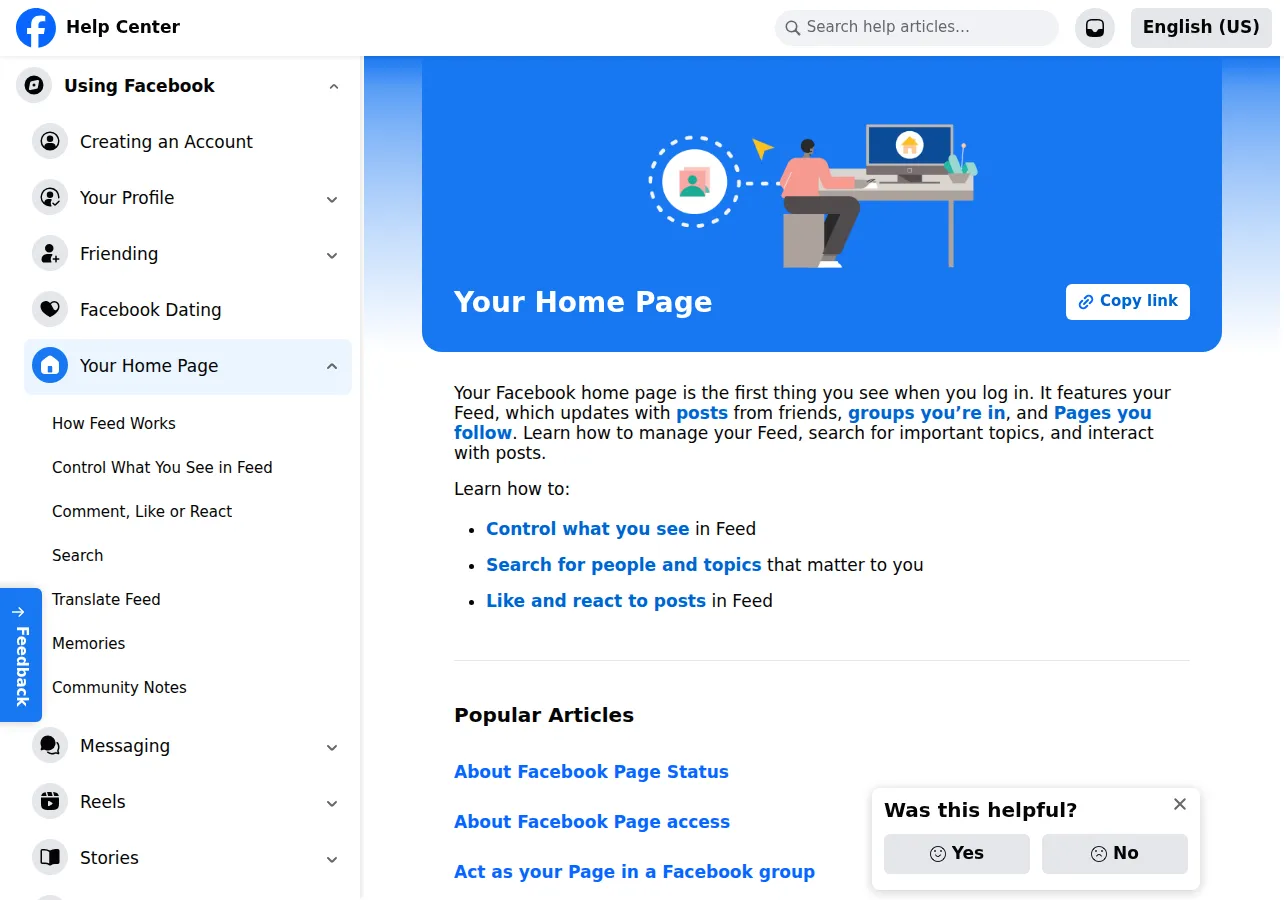Open Memories sidebar item
The width and height of the screenshot is (1284, 900).
[x=89, y=644]
